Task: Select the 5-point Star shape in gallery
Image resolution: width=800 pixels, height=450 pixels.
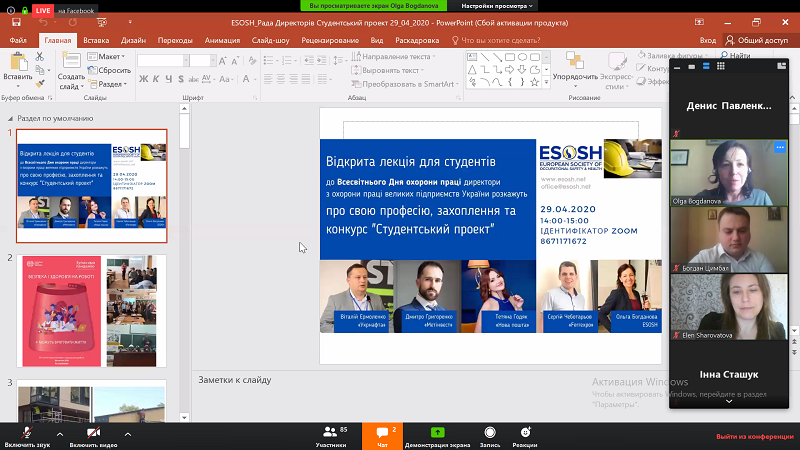Action: click(534, 82)
